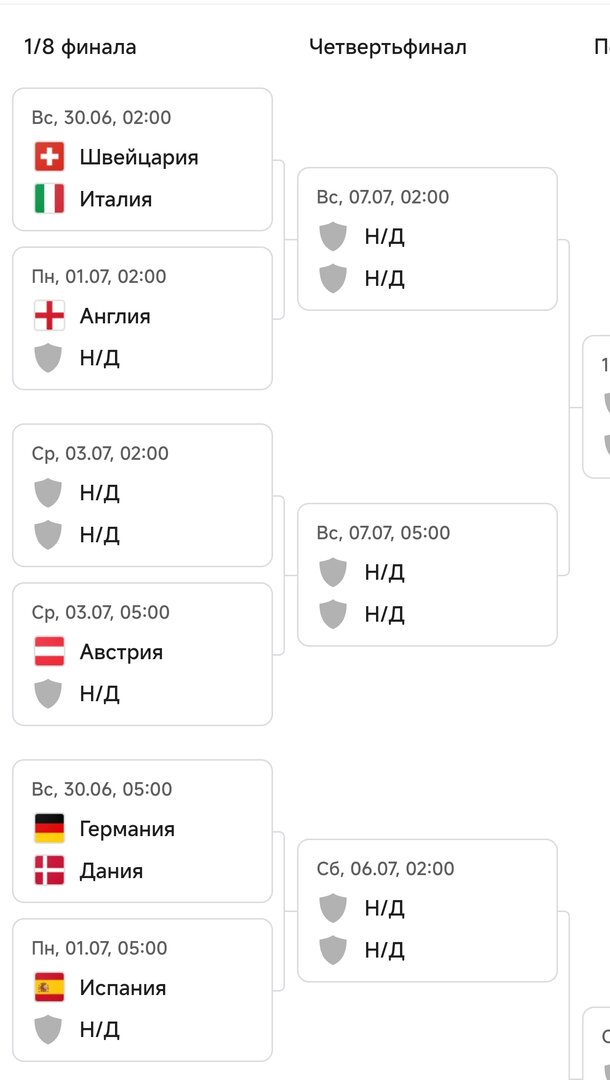
Task: Click the grey shield below Англия
Action: [x=49, y=358]
